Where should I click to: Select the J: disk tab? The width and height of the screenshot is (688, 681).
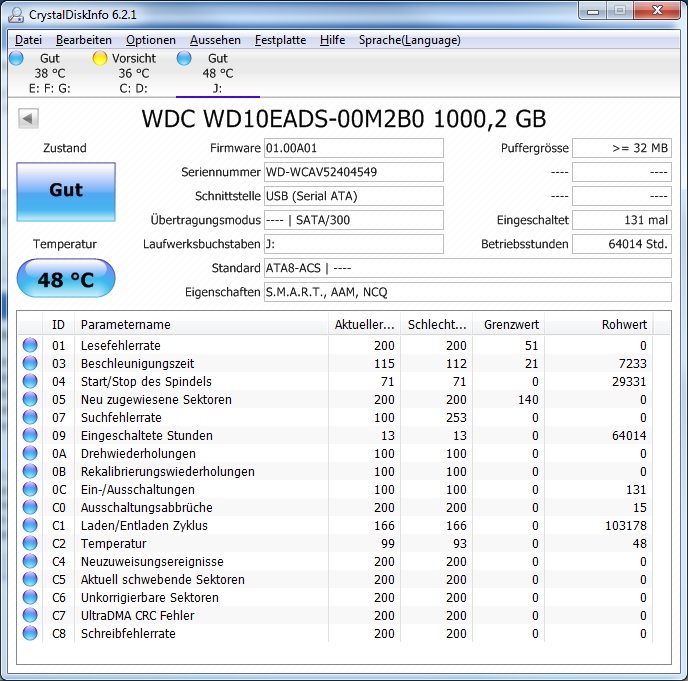click(218, 73)
